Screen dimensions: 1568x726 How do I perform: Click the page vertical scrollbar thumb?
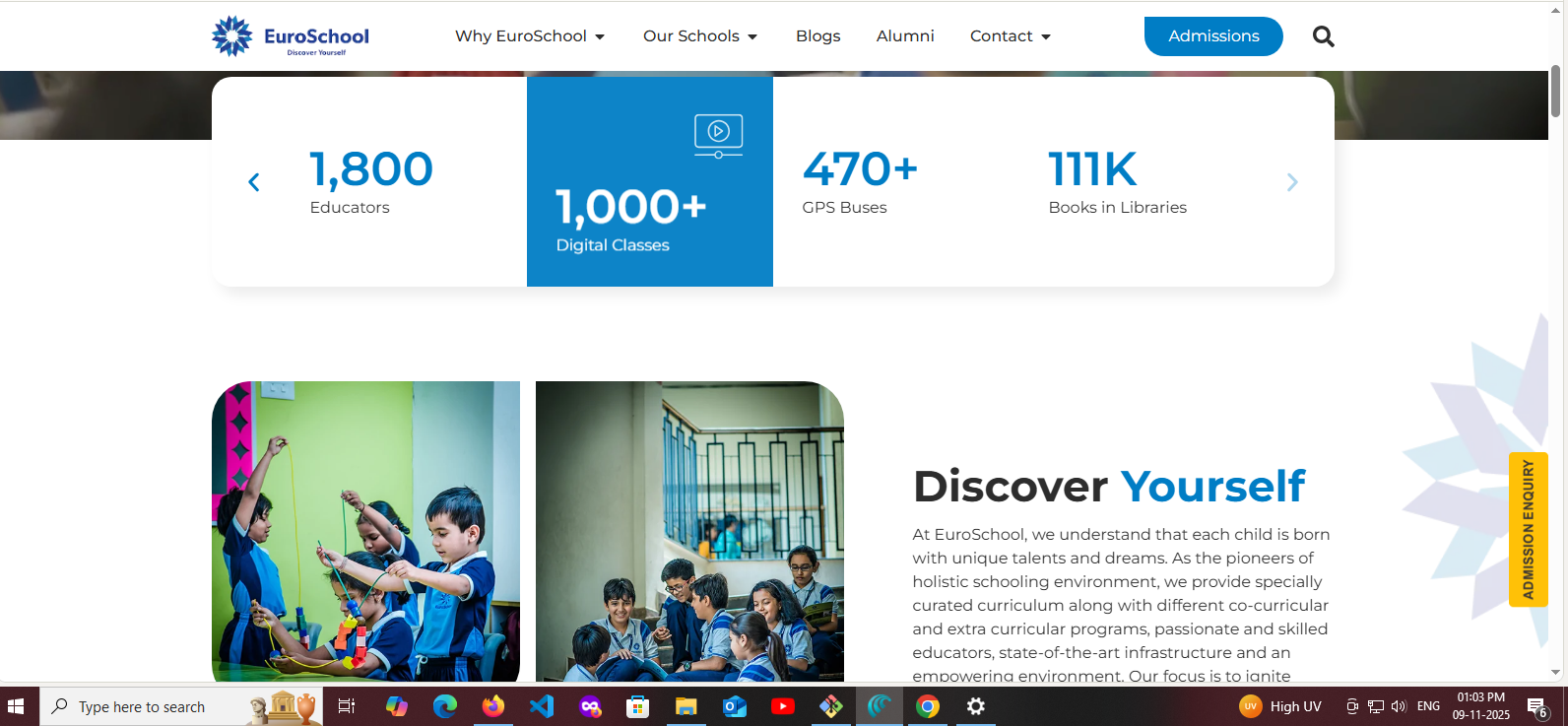1556,91
